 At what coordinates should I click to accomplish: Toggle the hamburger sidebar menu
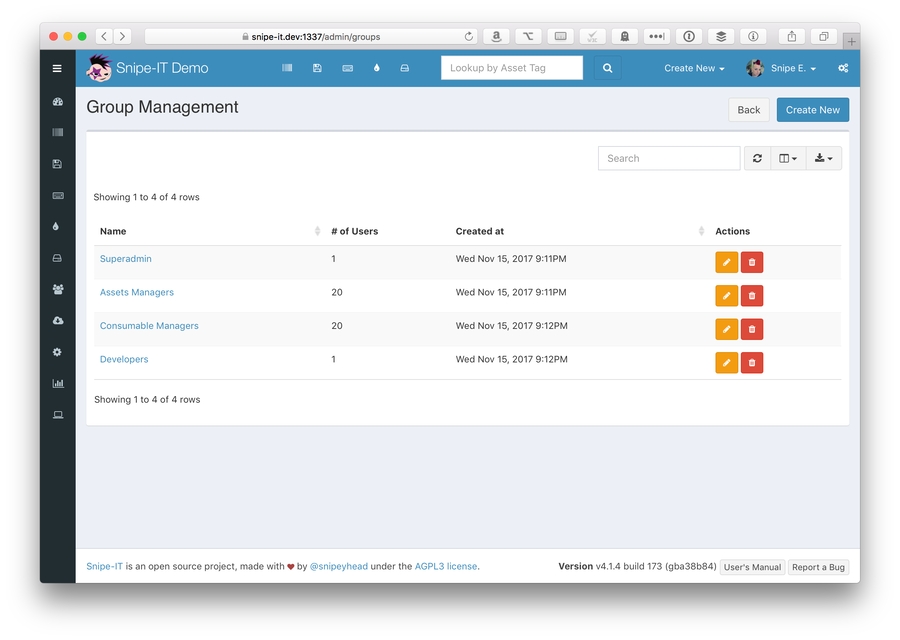pyautogui.click(x=57, y=68)
